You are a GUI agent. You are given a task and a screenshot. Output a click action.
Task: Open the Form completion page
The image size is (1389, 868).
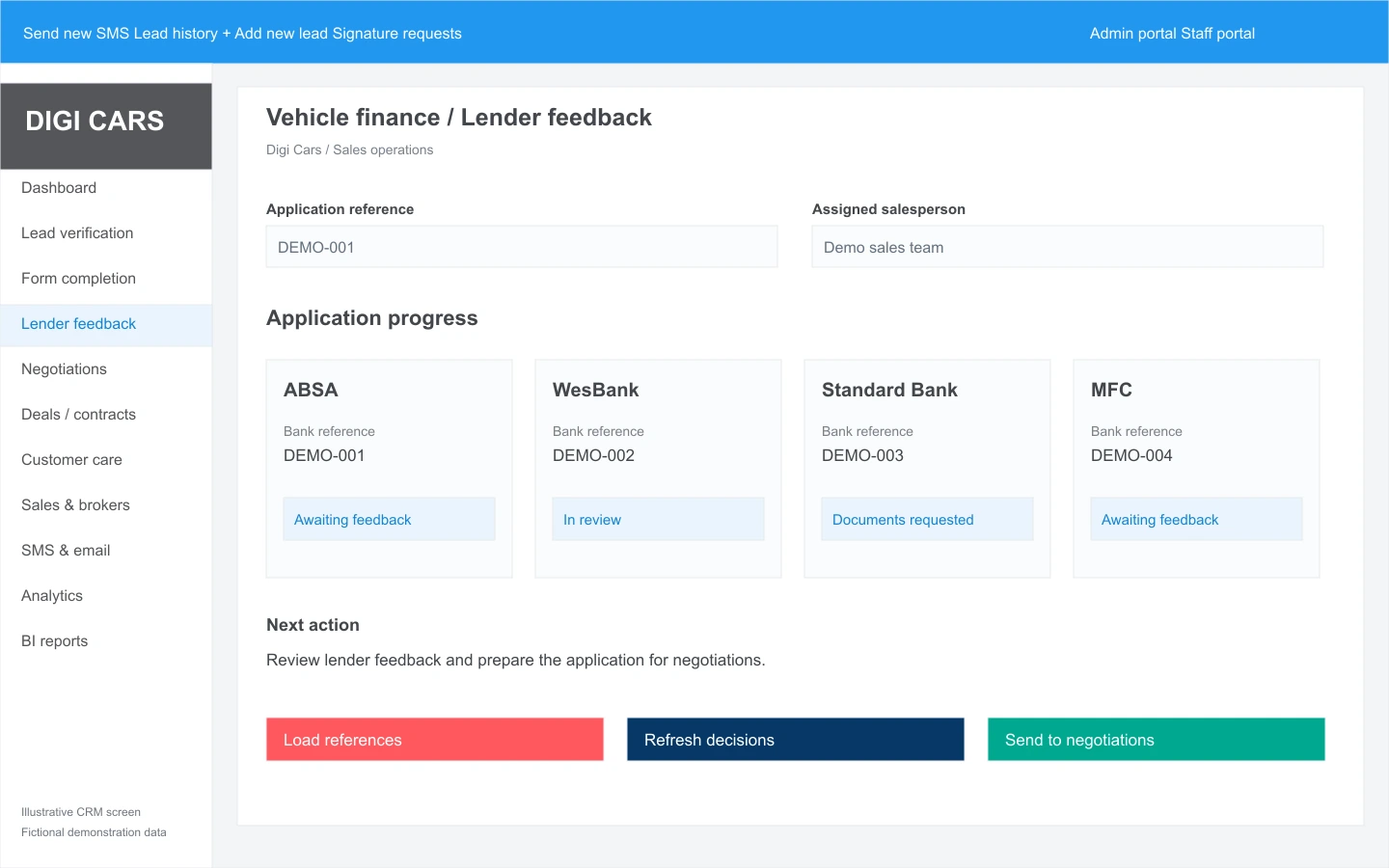106,279
